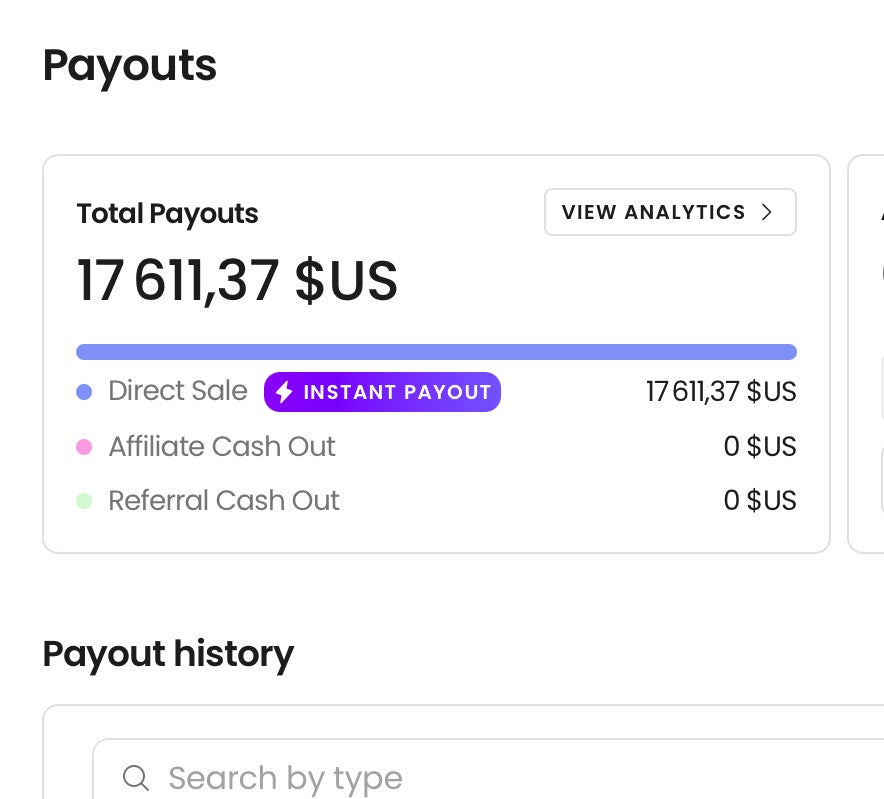884x799 pixels.
Task: Click the green dot beside Referral Cash Out
Action: [x=84, y=501]
